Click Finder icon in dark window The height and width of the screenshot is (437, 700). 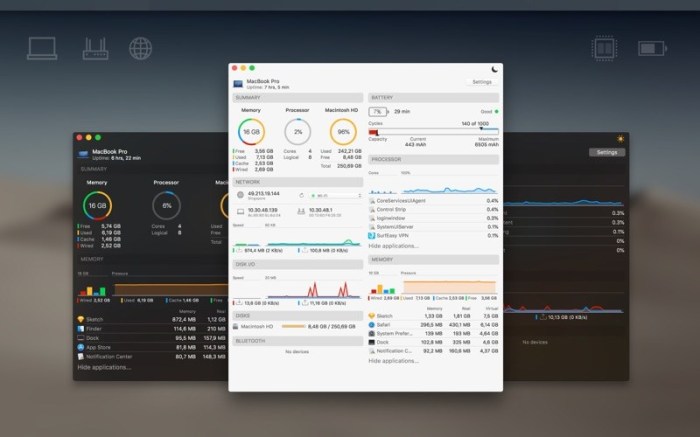click(81, 329)
